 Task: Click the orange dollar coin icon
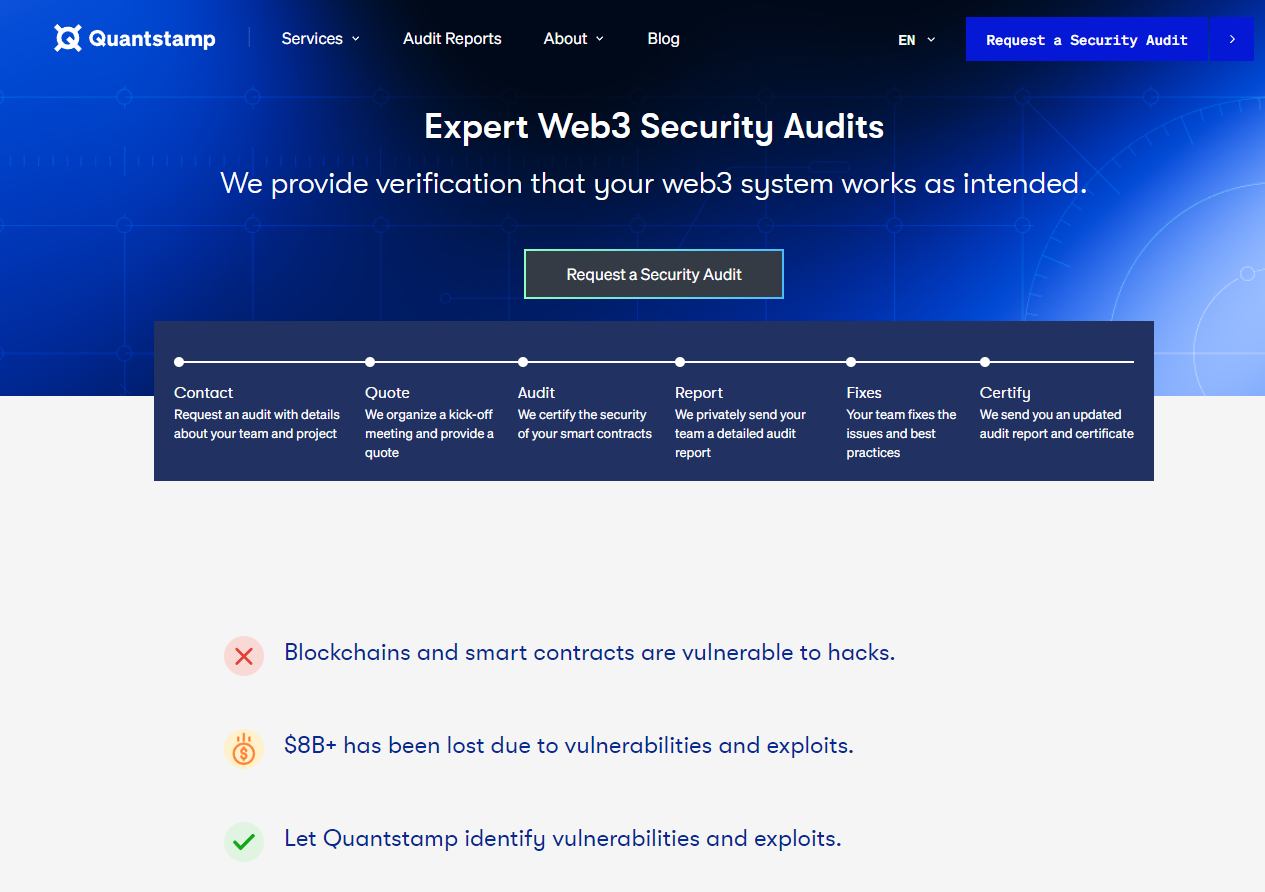pos(243,749)
